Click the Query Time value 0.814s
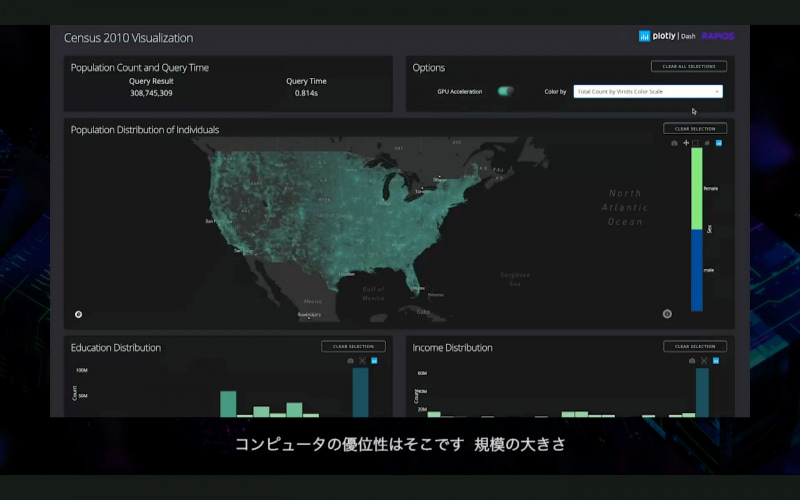 tap(306, 93)
